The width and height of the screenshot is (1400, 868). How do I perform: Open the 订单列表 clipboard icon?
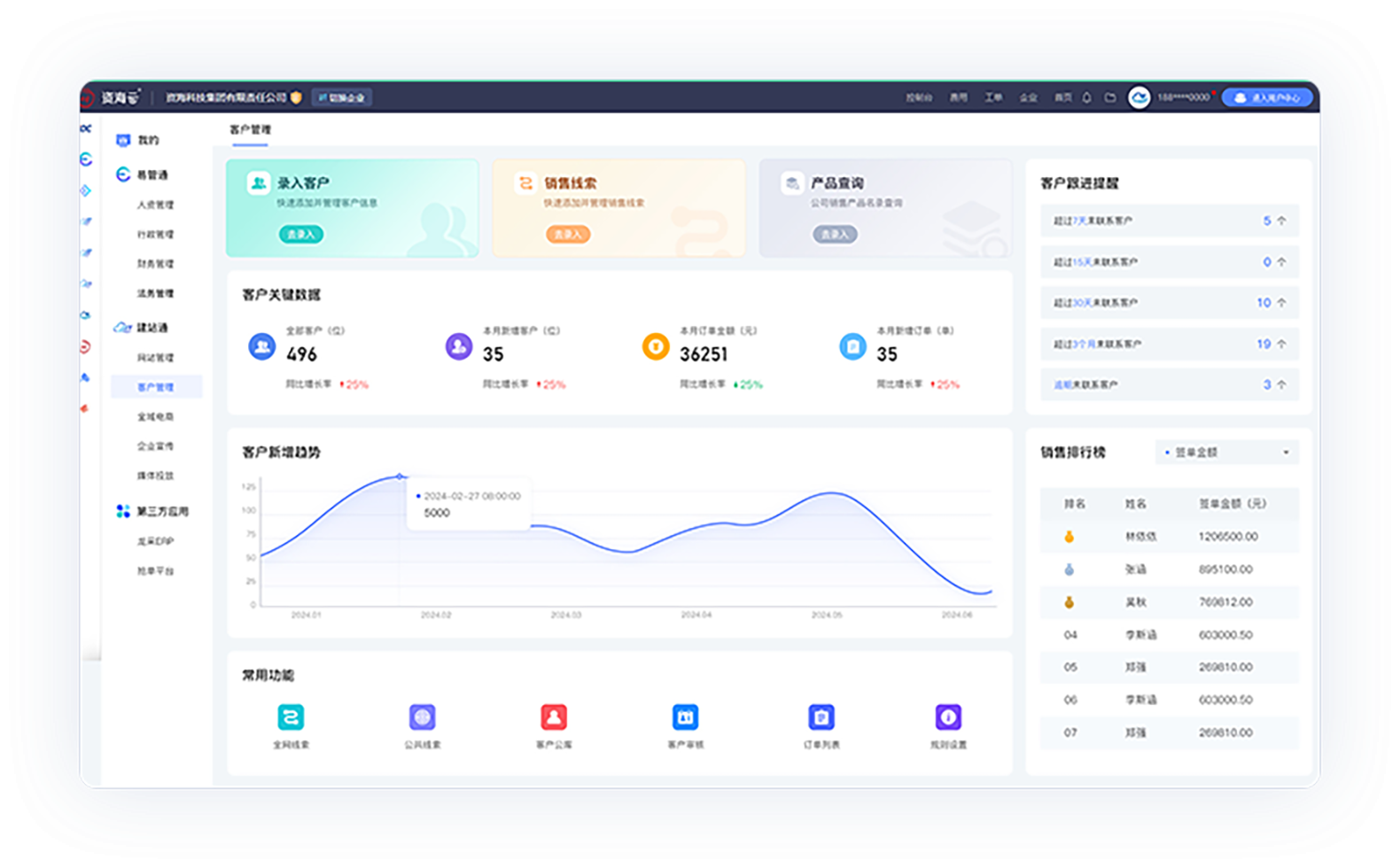click(x=821, y=717)
